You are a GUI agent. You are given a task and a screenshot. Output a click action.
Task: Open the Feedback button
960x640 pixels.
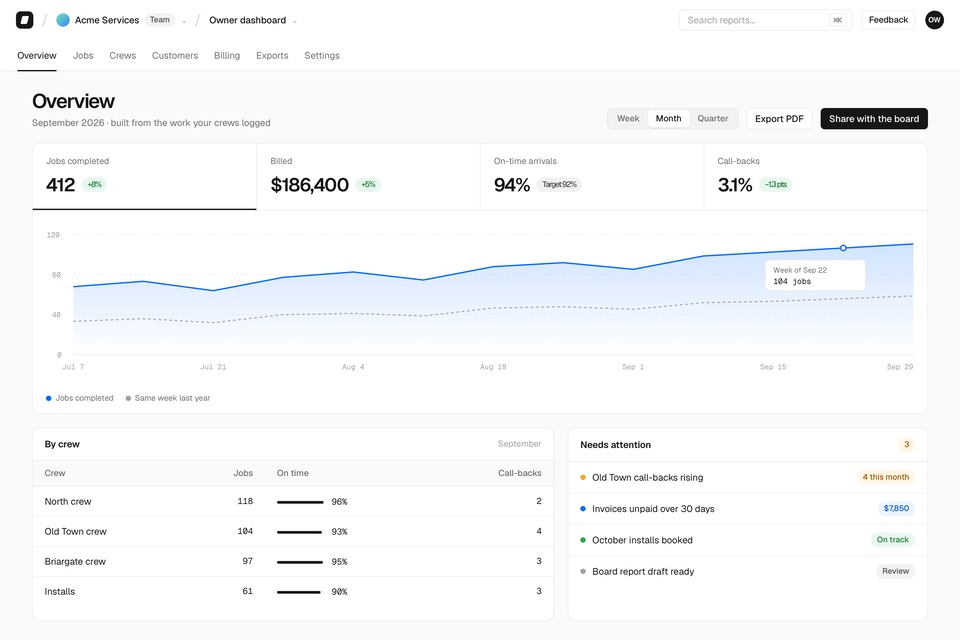click(x=888, y=20)
